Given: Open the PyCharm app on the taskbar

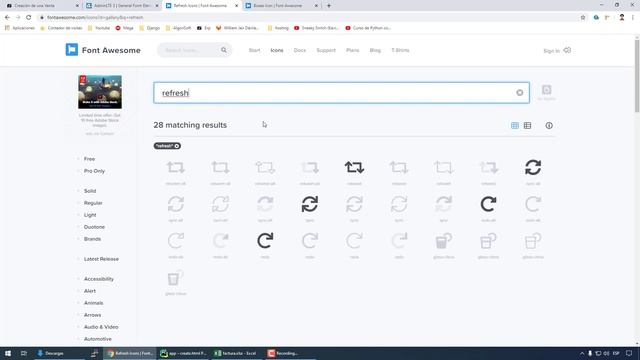Looking at the screenshot, I should pos(184,353).
